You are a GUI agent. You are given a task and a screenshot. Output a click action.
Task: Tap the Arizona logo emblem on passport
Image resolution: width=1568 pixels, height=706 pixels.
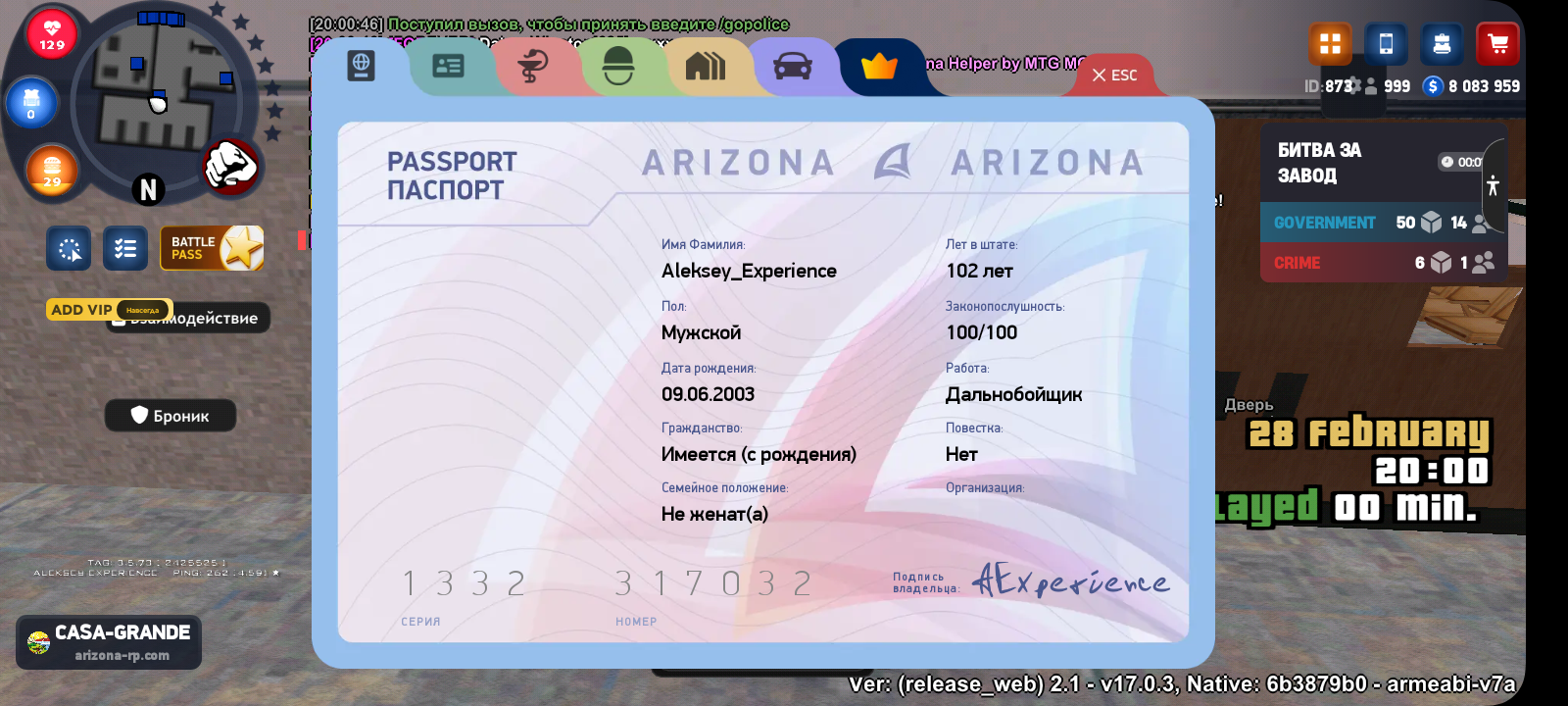coord(892,162)
